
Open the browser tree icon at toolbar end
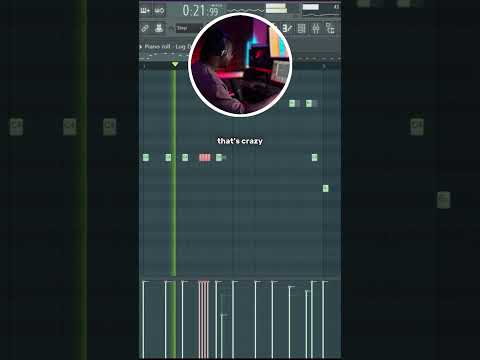tap(330, 28)
